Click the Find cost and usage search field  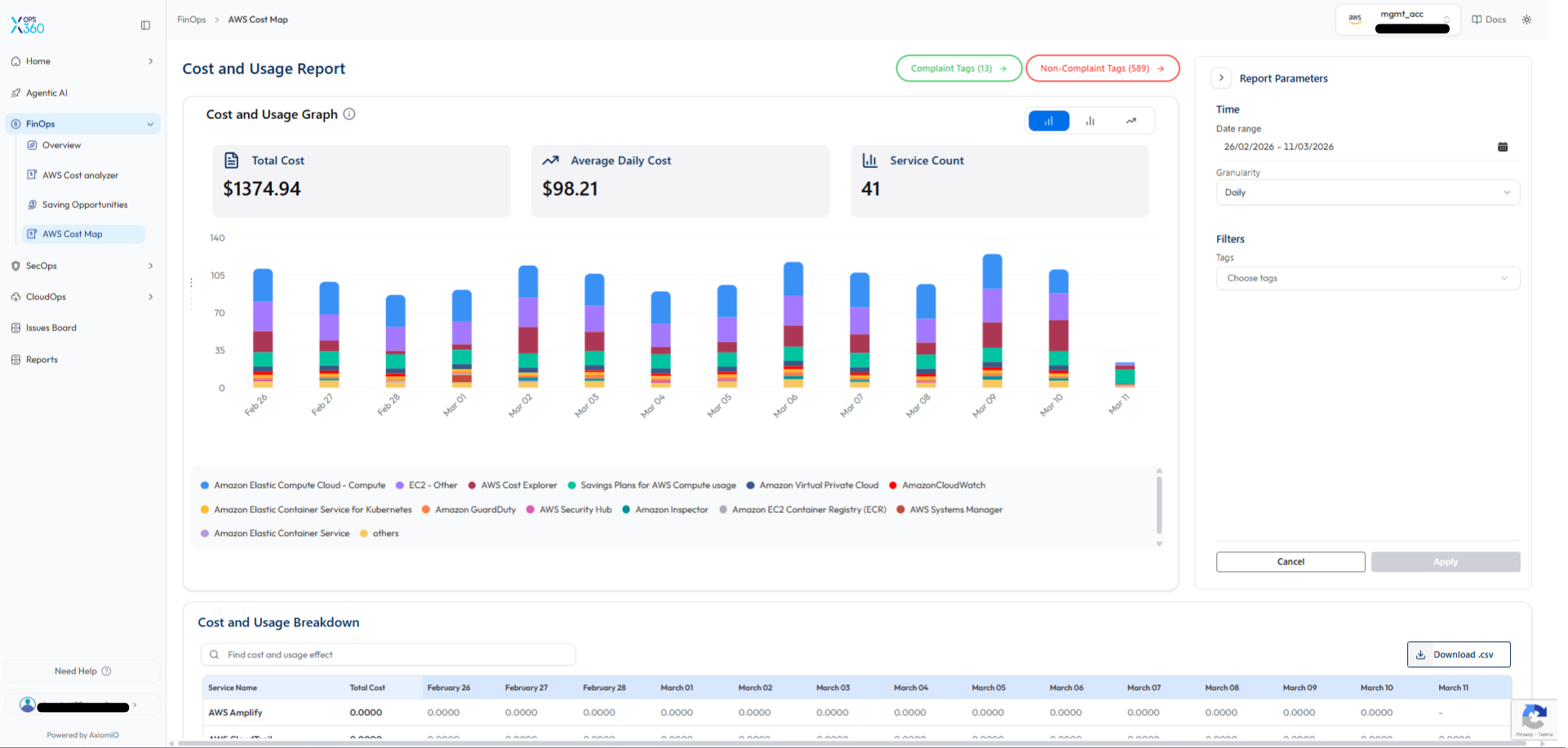(x=389, y=654)
